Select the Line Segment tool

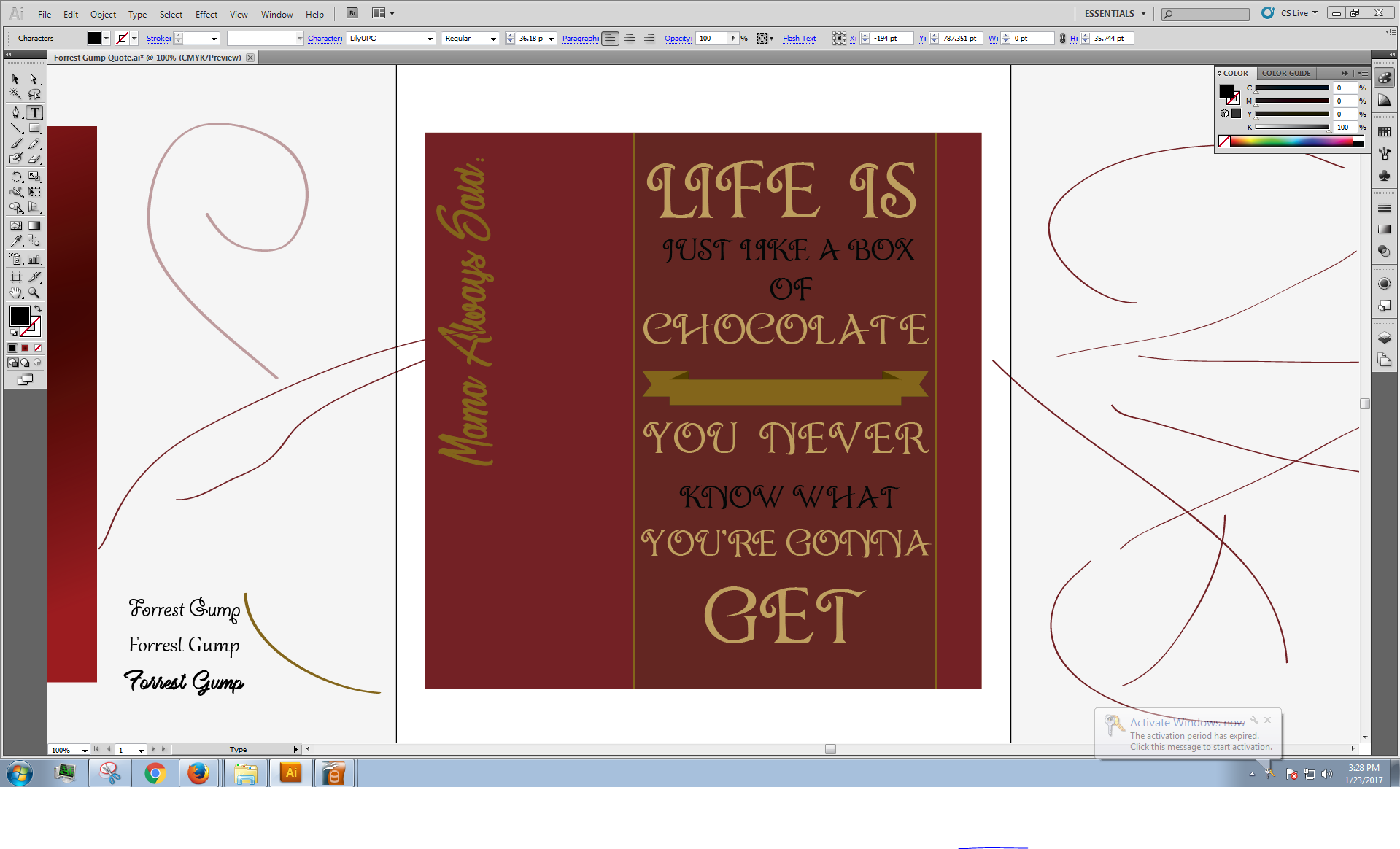click(15, 128)
